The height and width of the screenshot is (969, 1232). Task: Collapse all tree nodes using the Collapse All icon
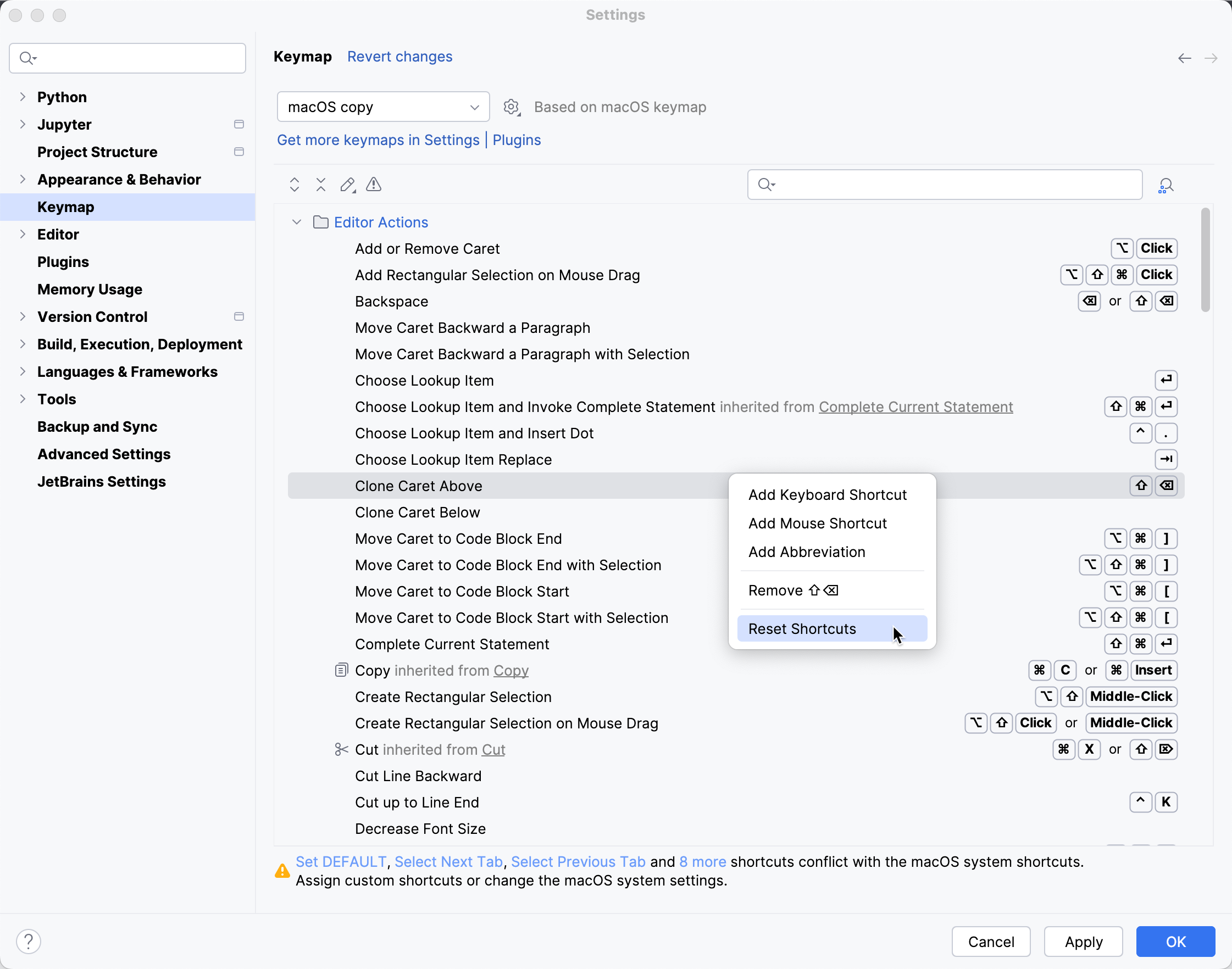[x=320, y=185]
